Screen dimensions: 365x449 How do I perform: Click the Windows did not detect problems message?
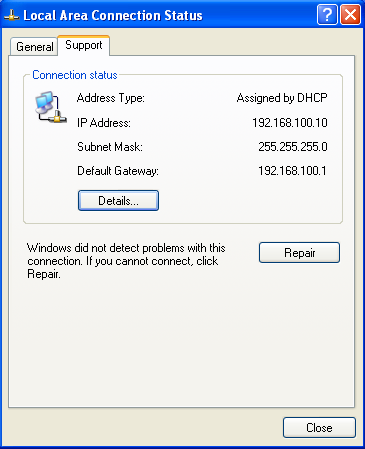[x=126, y=261]
